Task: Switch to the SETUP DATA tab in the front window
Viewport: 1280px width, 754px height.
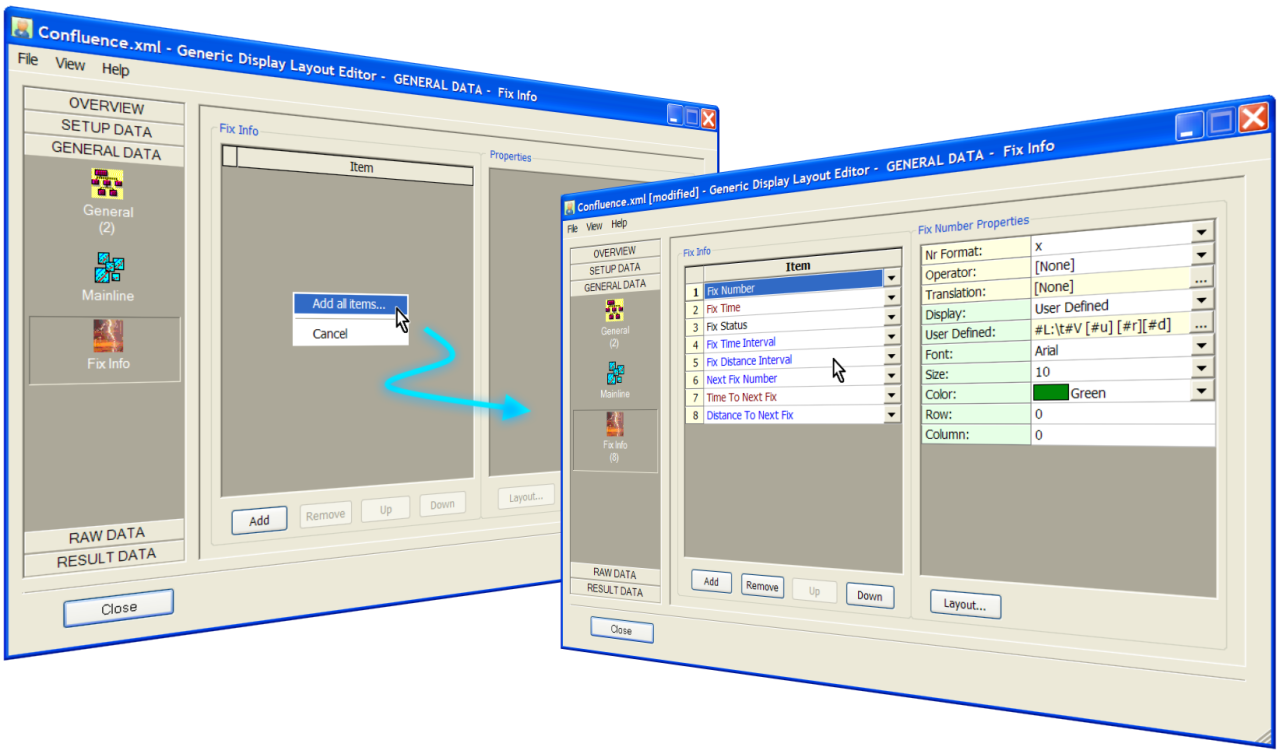Action: (x=615, y=269)
